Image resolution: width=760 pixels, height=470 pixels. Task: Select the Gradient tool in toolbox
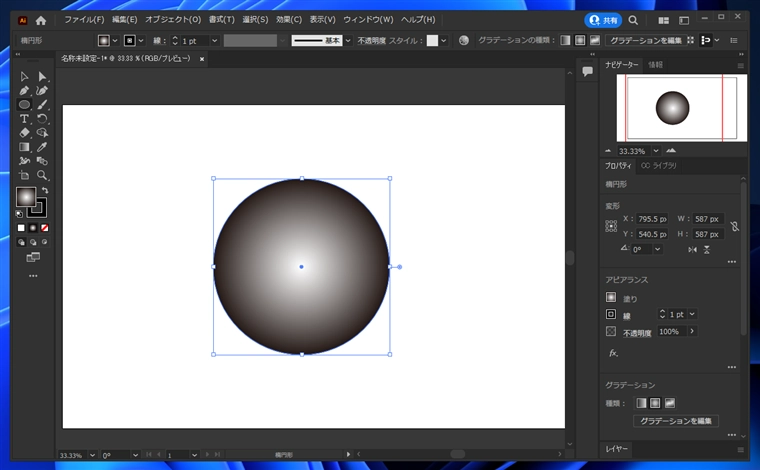[24, 147]
